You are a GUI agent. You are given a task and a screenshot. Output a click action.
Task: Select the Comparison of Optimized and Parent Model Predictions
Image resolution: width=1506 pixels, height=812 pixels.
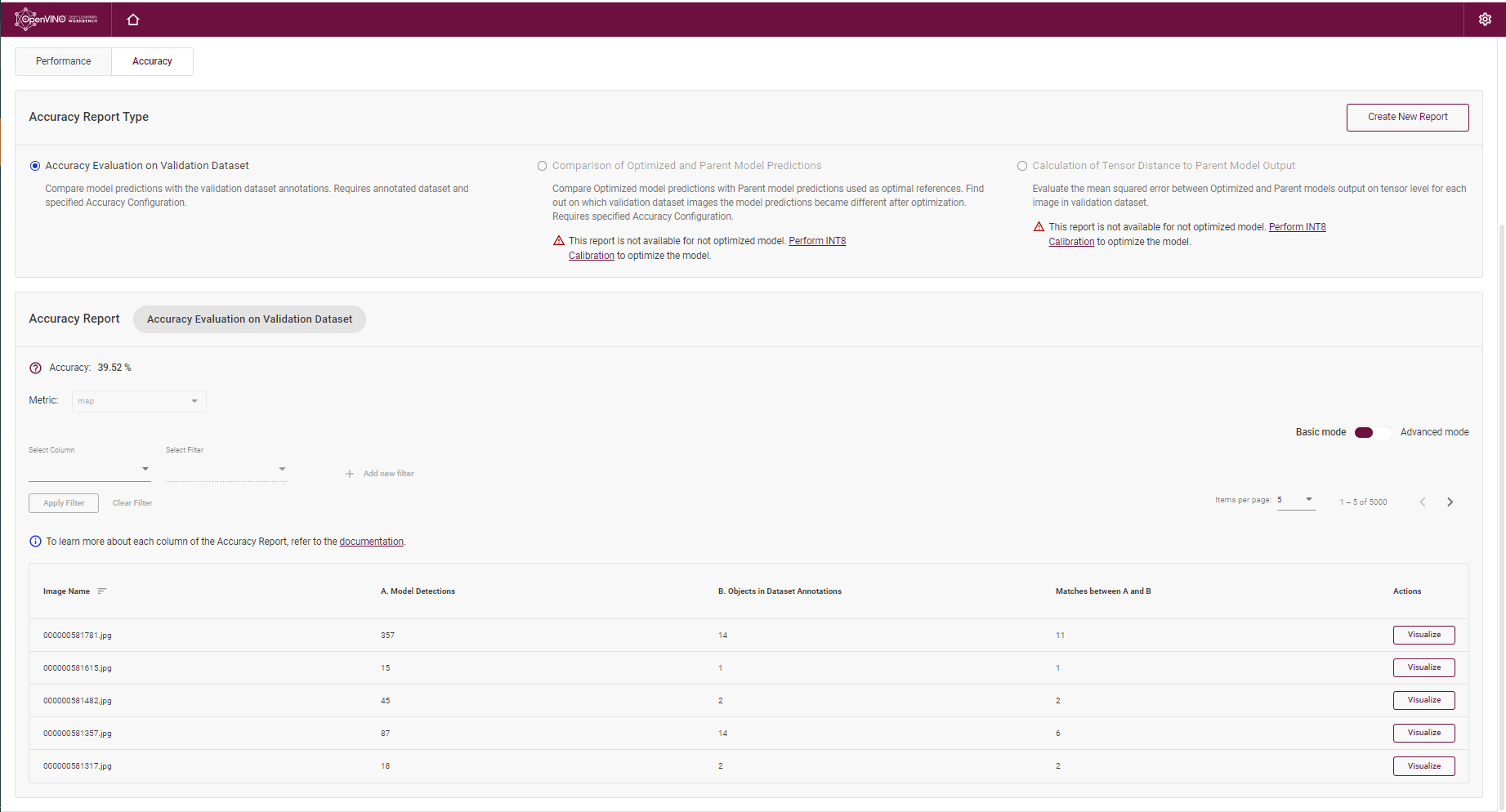[542, 165]
